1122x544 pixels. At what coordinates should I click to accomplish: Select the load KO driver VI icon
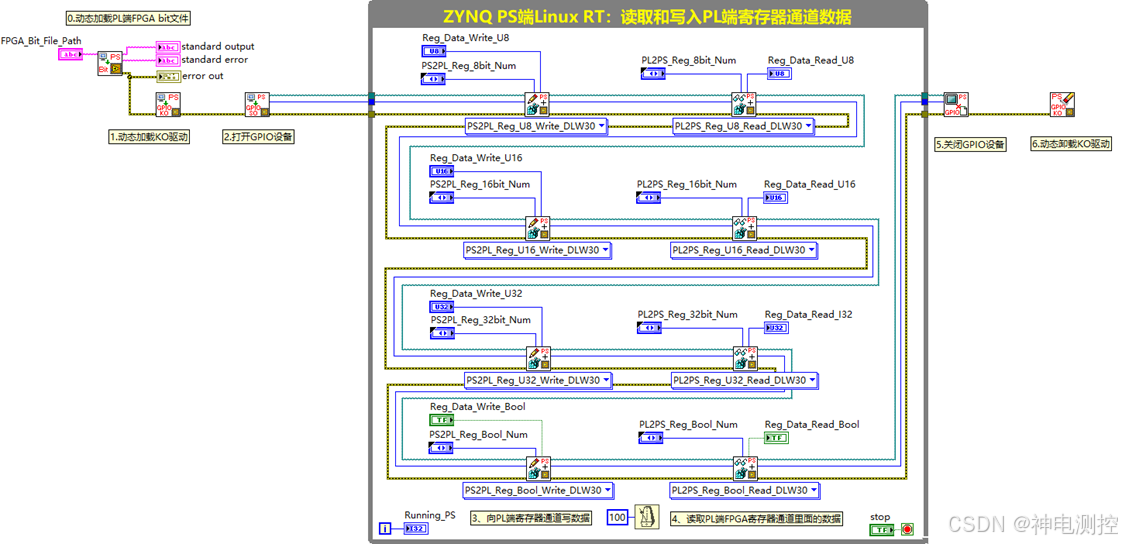click(168, 104)
